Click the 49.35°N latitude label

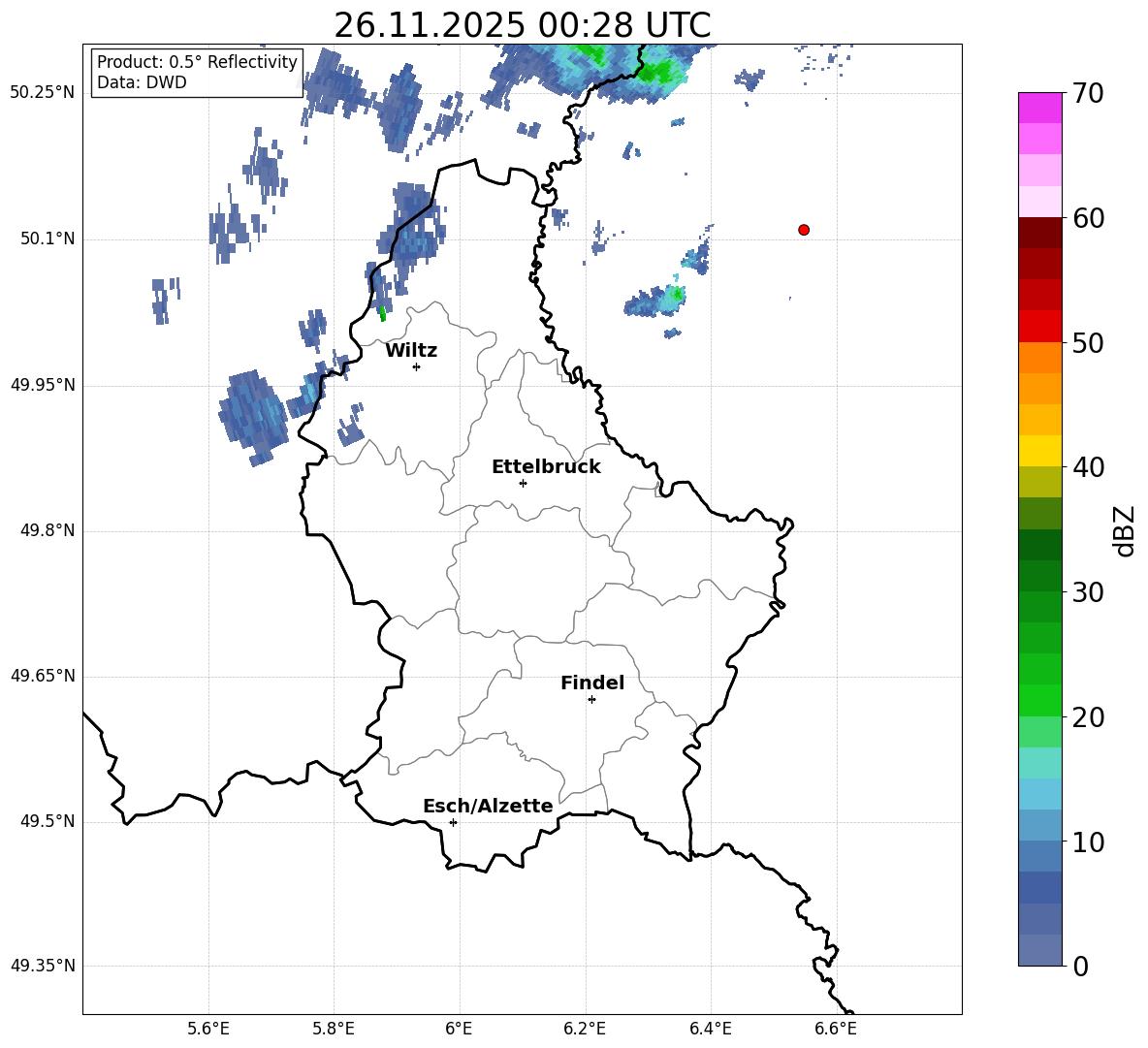coord(43,966)
